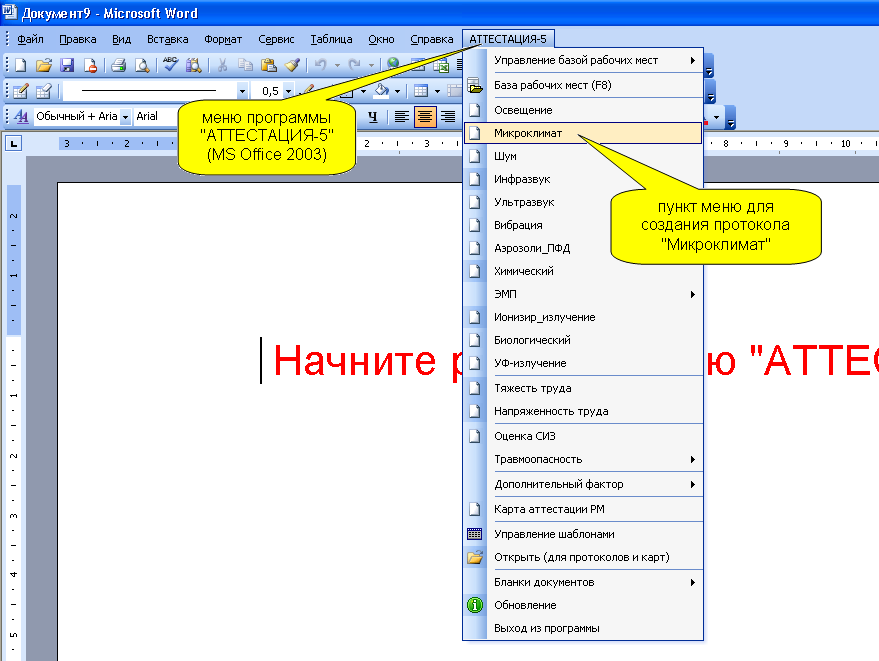
Task: Open the Undo history dropdown arrow
Action: point(337,66)
